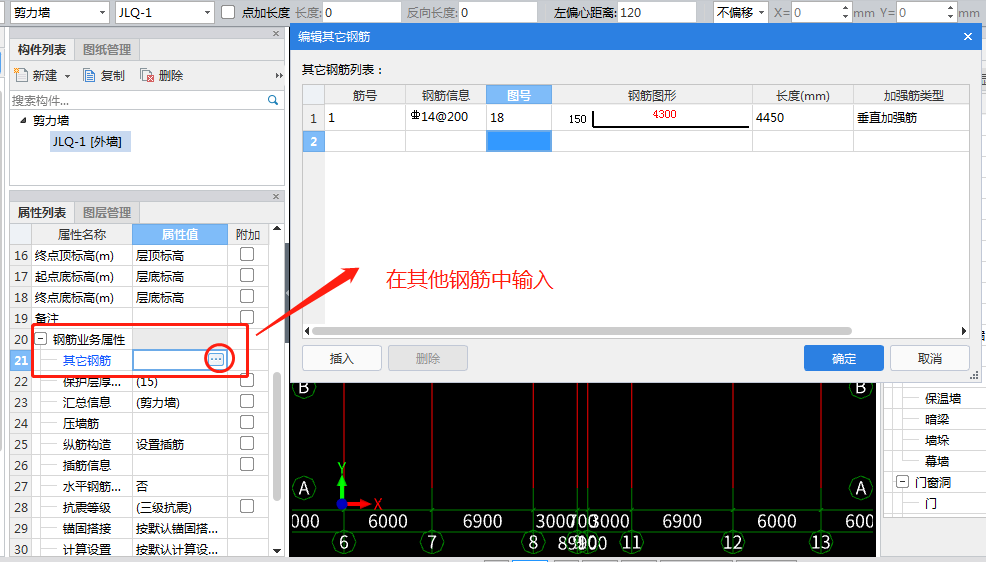Screen dimensions: 986x562
Task: Select the 4450 length cell
Action: (x=802, y=118)
